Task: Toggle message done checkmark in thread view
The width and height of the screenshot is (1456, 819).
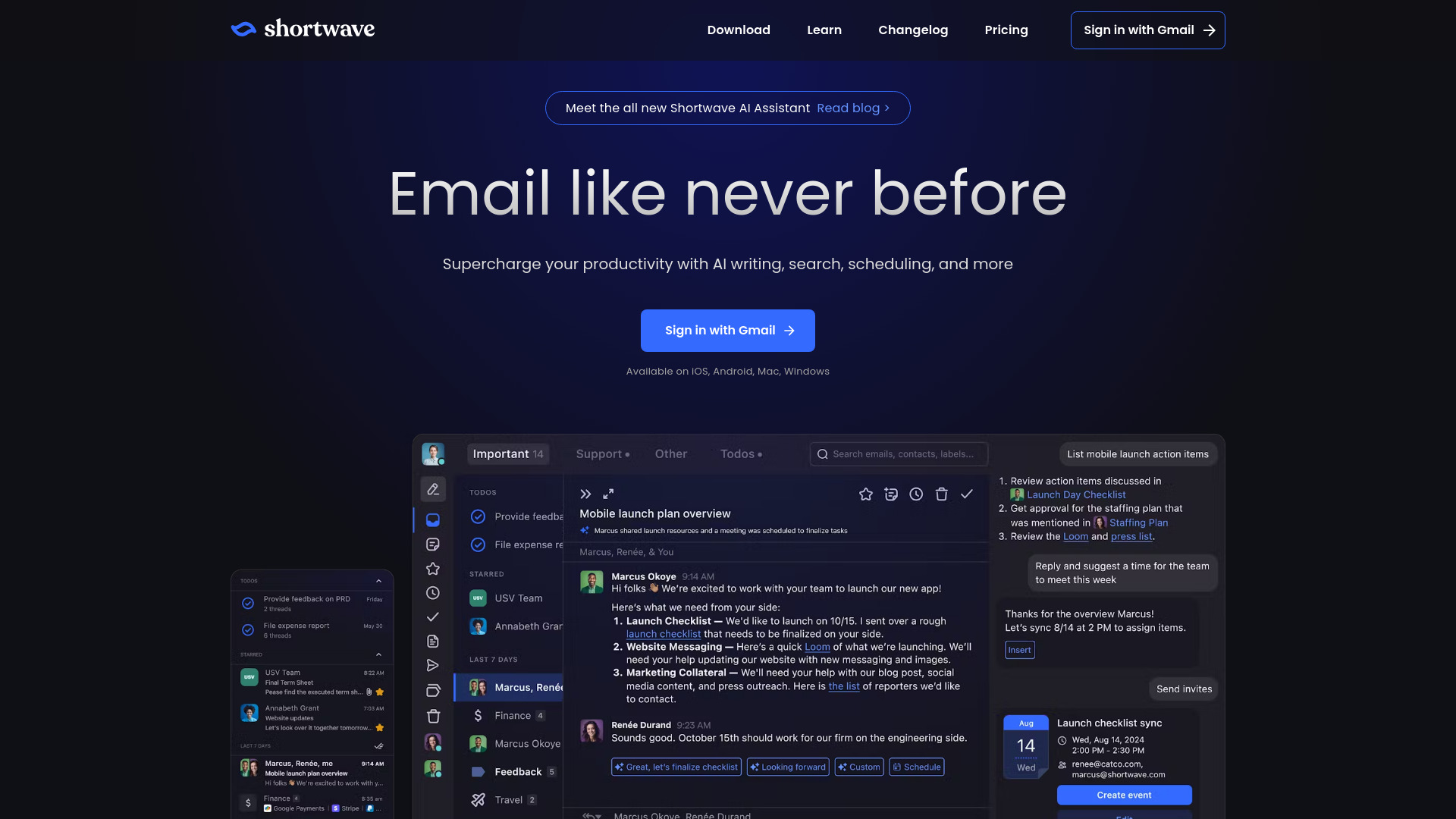Action: pyautogui.click(x=967, y=494)
